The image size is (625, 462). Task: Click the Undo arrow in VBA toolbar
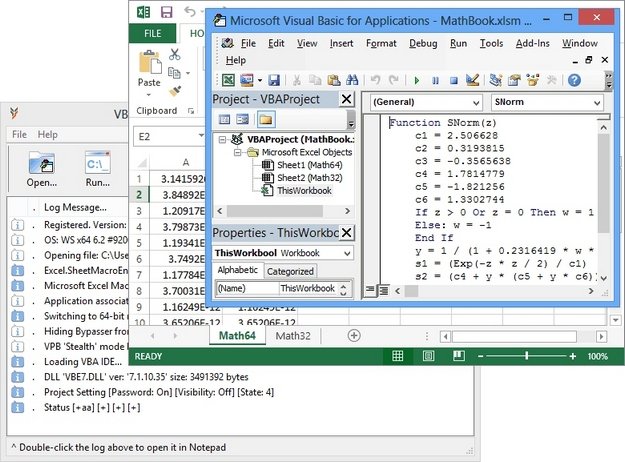375,80
